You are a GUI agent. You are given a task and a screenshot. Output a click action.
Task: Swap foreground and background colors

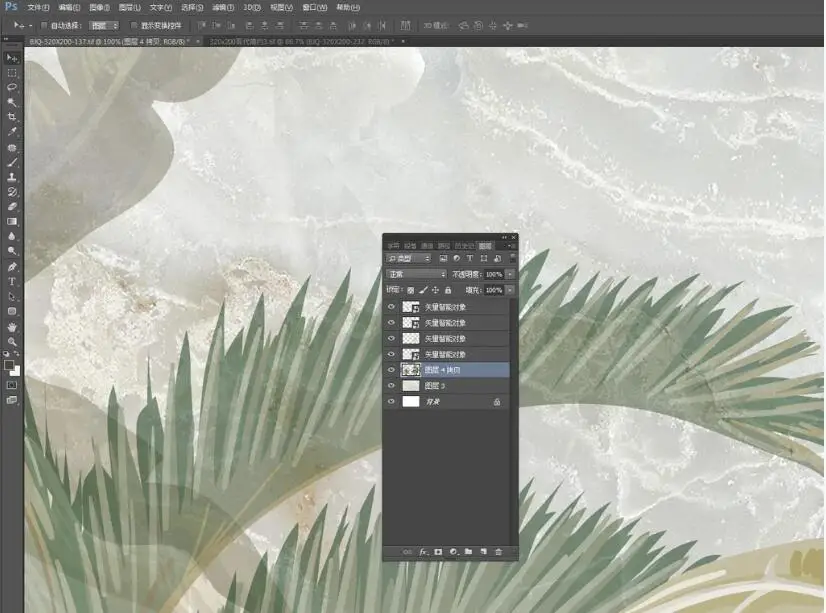pos(17,354)
